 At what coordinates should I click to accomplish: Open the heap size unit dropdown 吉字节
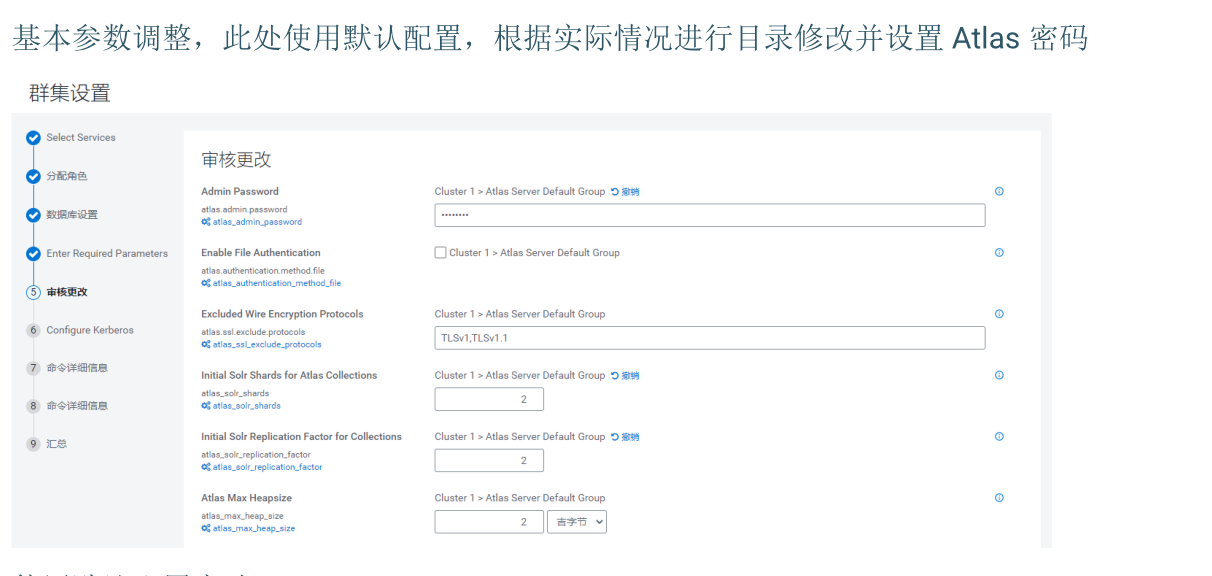577,522
